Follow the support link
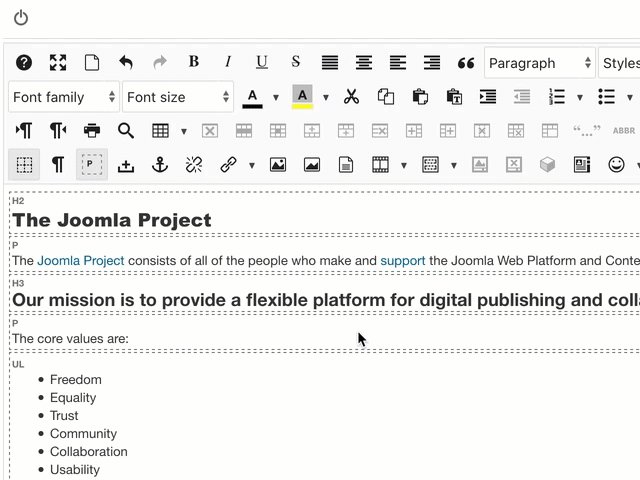Screen dimensions: 640x480 tap(402, 261)
